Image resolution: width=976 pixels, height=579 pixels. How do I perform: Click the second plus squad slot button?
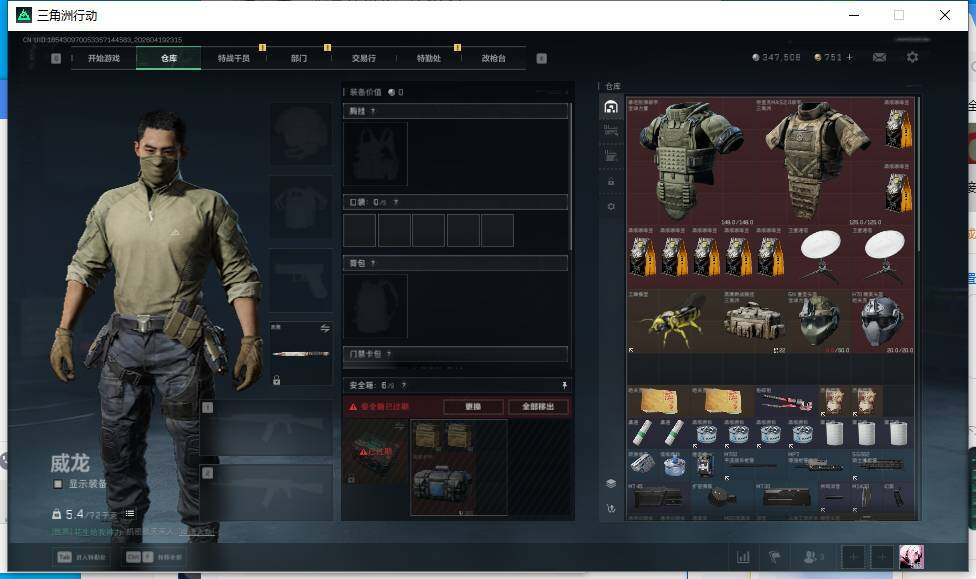[x=881, y=557]
